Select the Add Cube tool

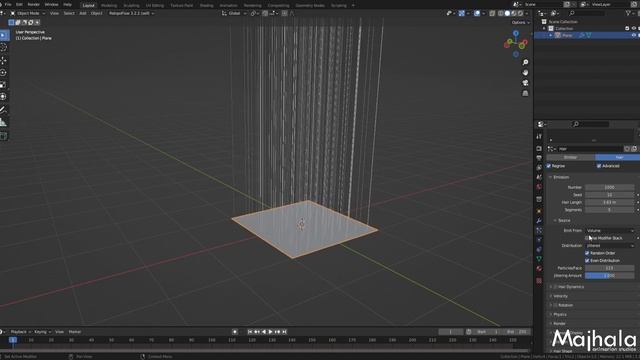pyautogui.click(x=4, y=136)
